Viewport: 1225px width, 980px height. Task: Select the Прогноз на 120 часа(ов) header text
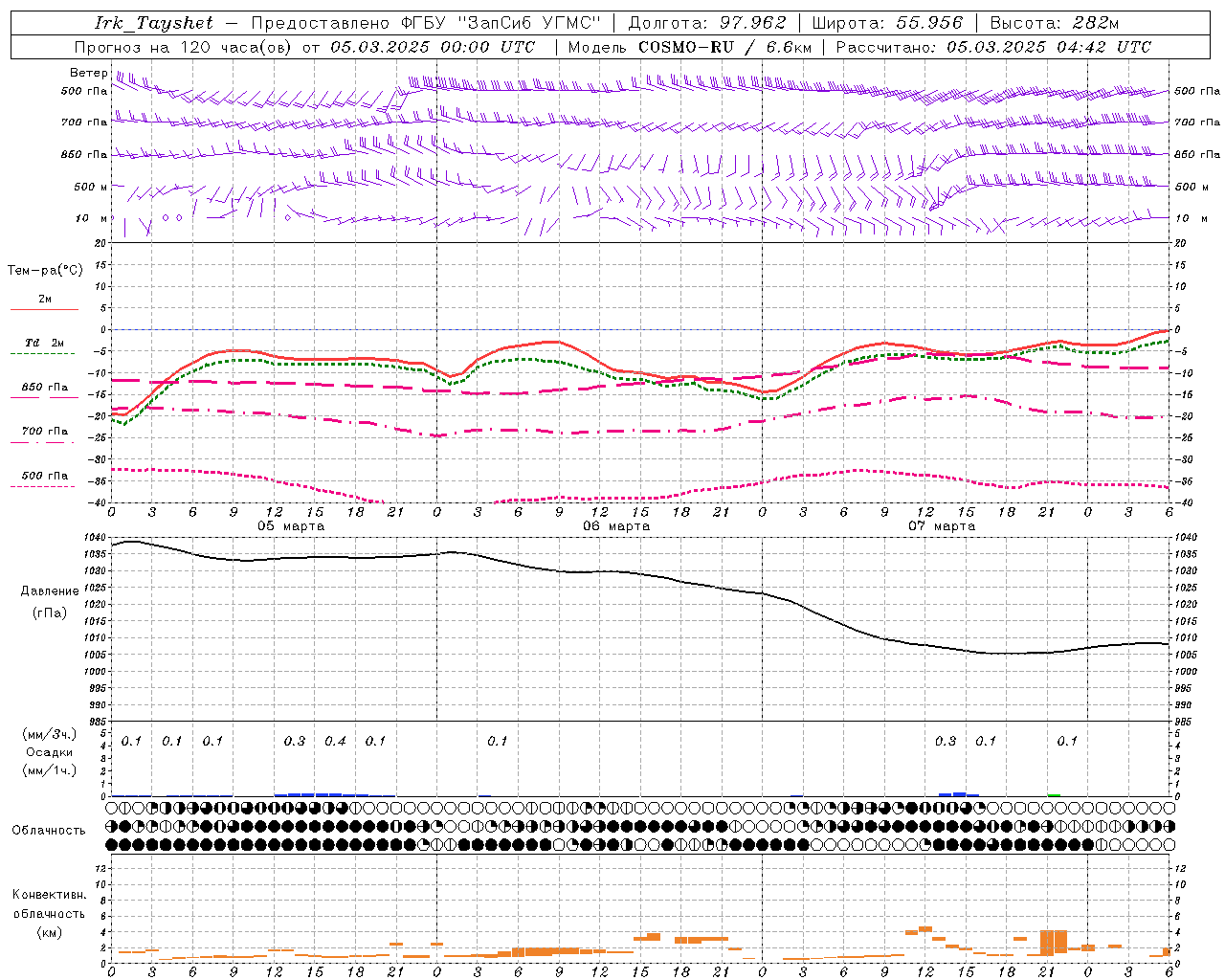185,47
